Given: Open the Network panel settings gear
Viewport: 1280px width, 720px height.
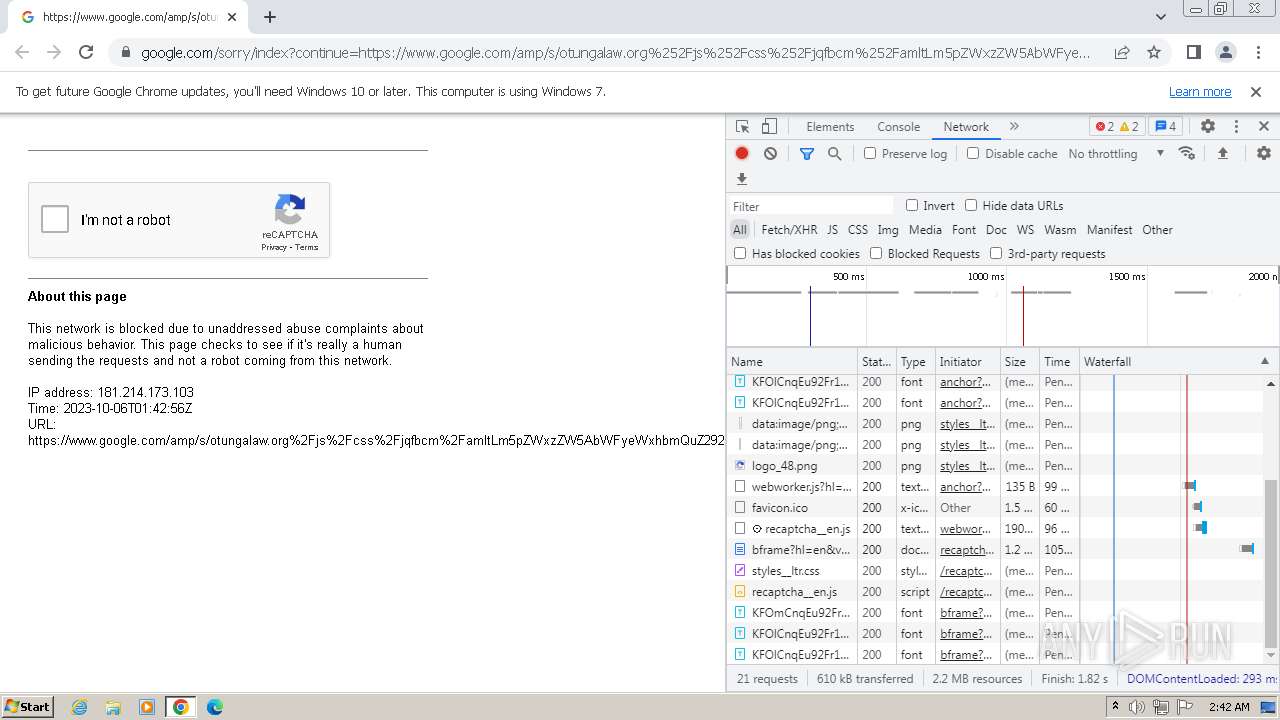Looking at the screenshot, I should click(1264, 153).
